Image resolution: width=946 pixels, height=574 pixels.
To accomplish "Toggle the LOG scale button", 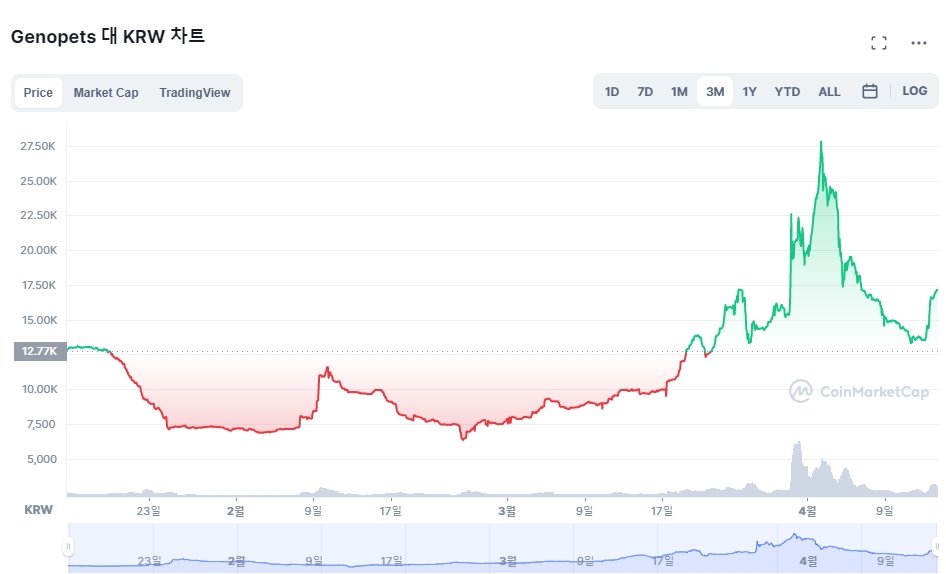I will tap(915, 91).
